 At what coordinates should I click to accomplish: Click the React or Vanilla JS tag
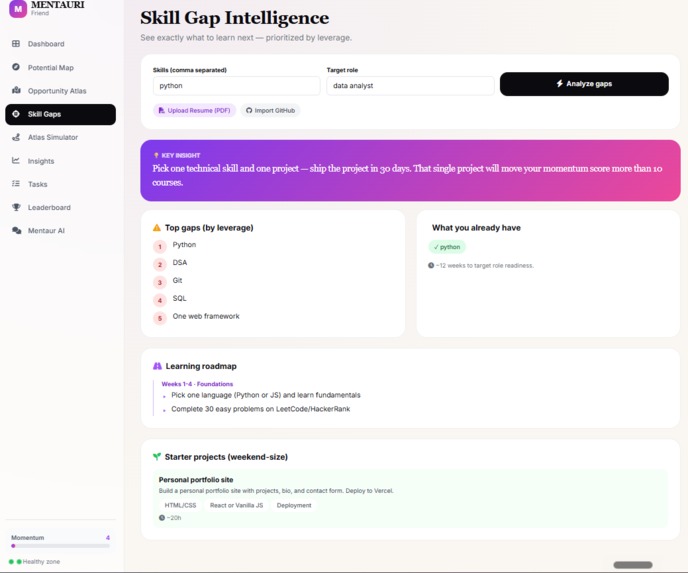[x=236, y=505]
